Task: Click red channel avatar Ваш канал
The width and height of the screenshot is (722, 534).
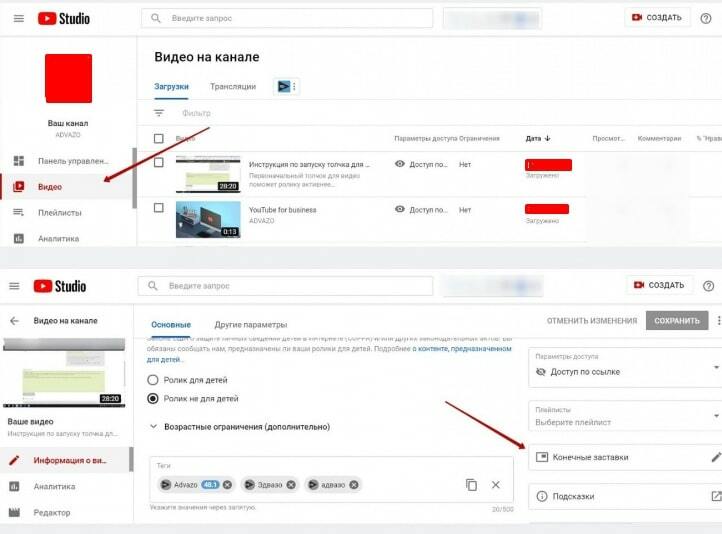Action: tap(68, 78)
